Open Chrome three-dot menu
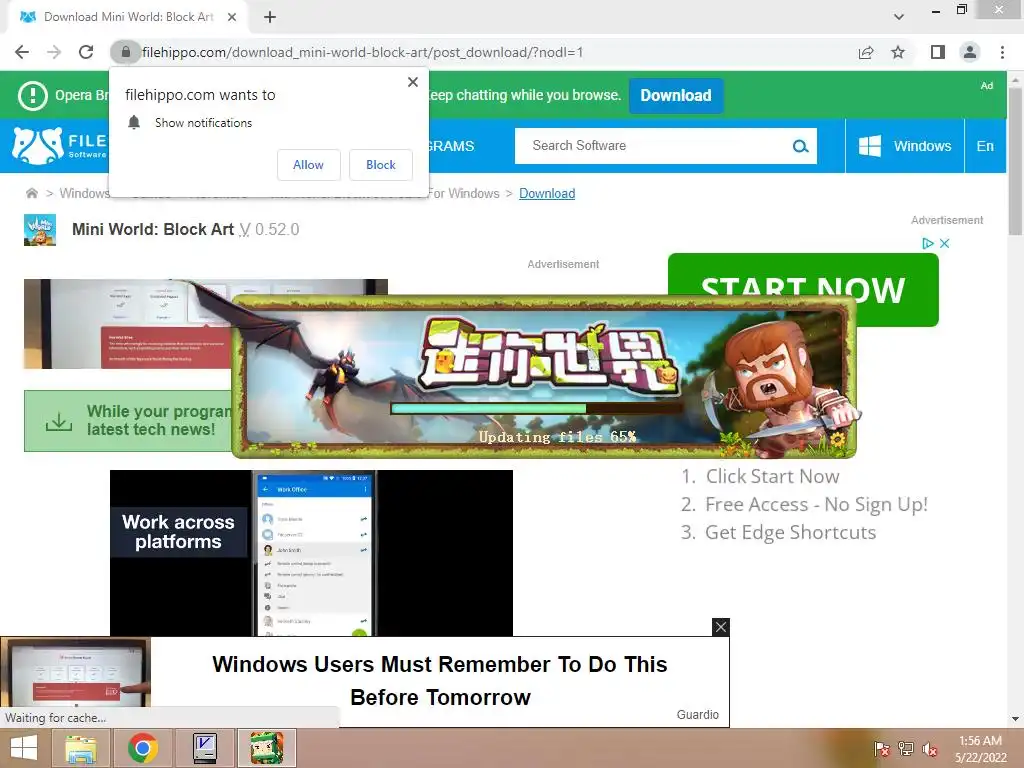This screenshot has width=1024, height=768. click(x=1002, y=52)
